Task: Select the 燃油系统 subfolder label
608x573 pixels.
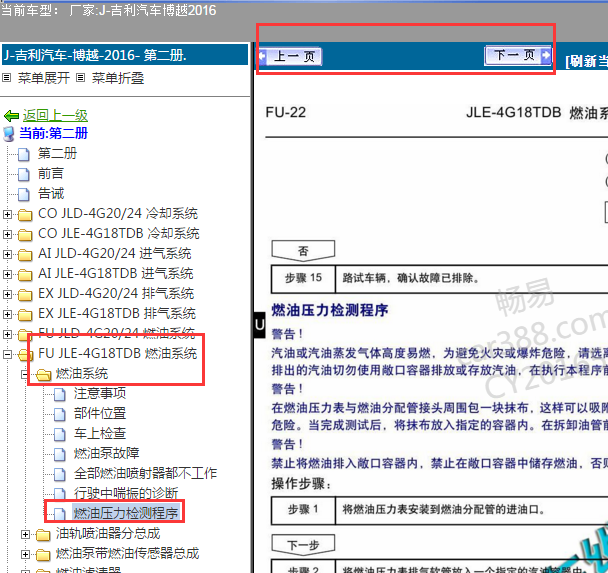Action: pos(82,374)
